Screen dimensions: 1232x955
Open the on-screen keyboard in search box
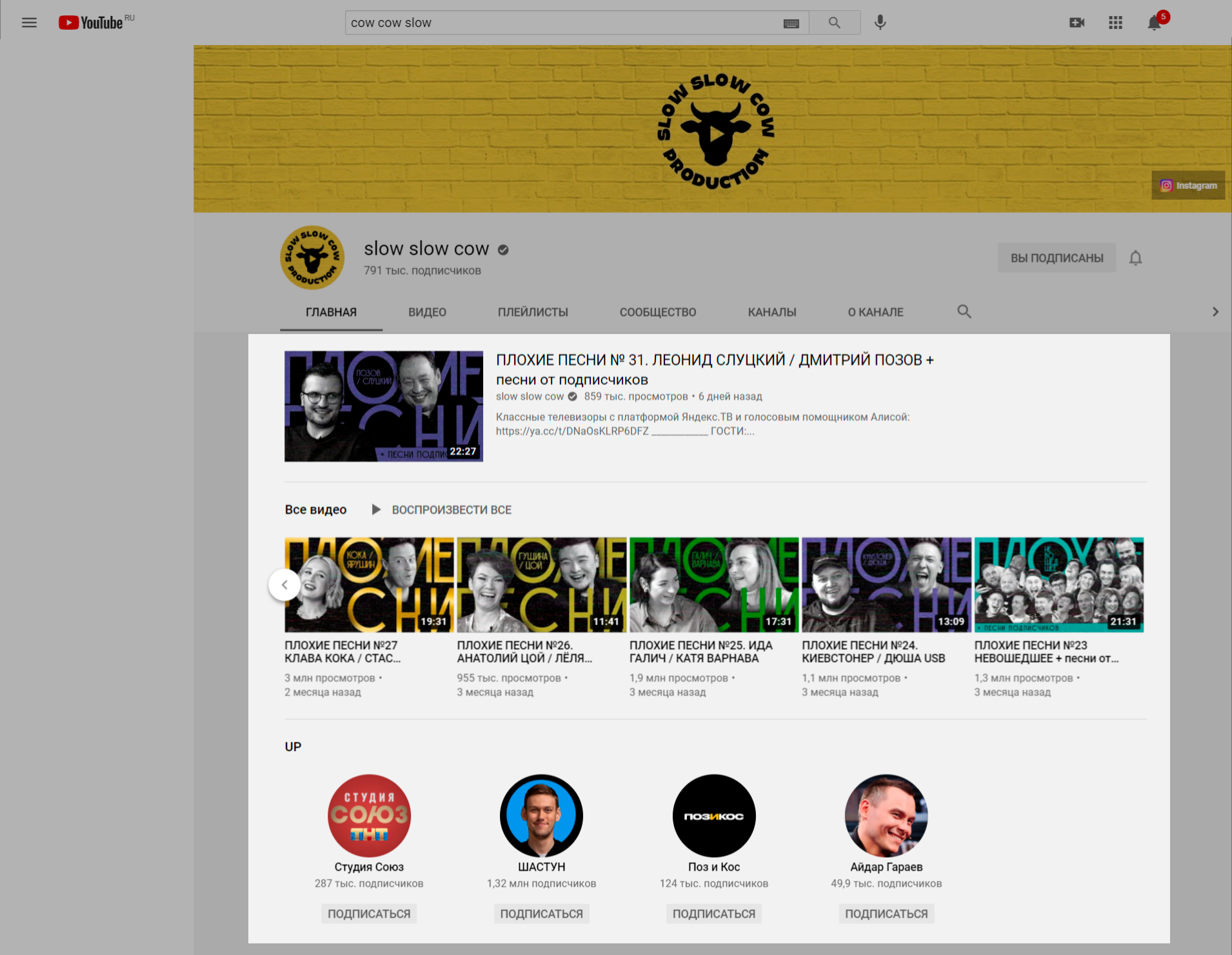coord(791,23)
